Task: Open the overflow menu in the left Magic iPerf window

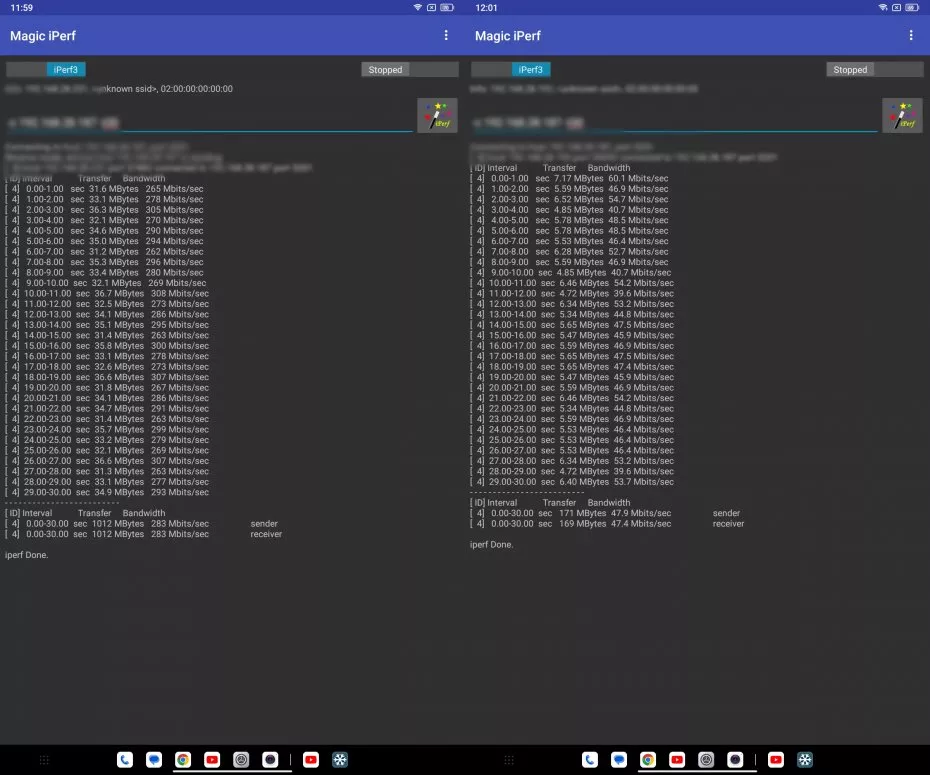Action: coord(446,36)
